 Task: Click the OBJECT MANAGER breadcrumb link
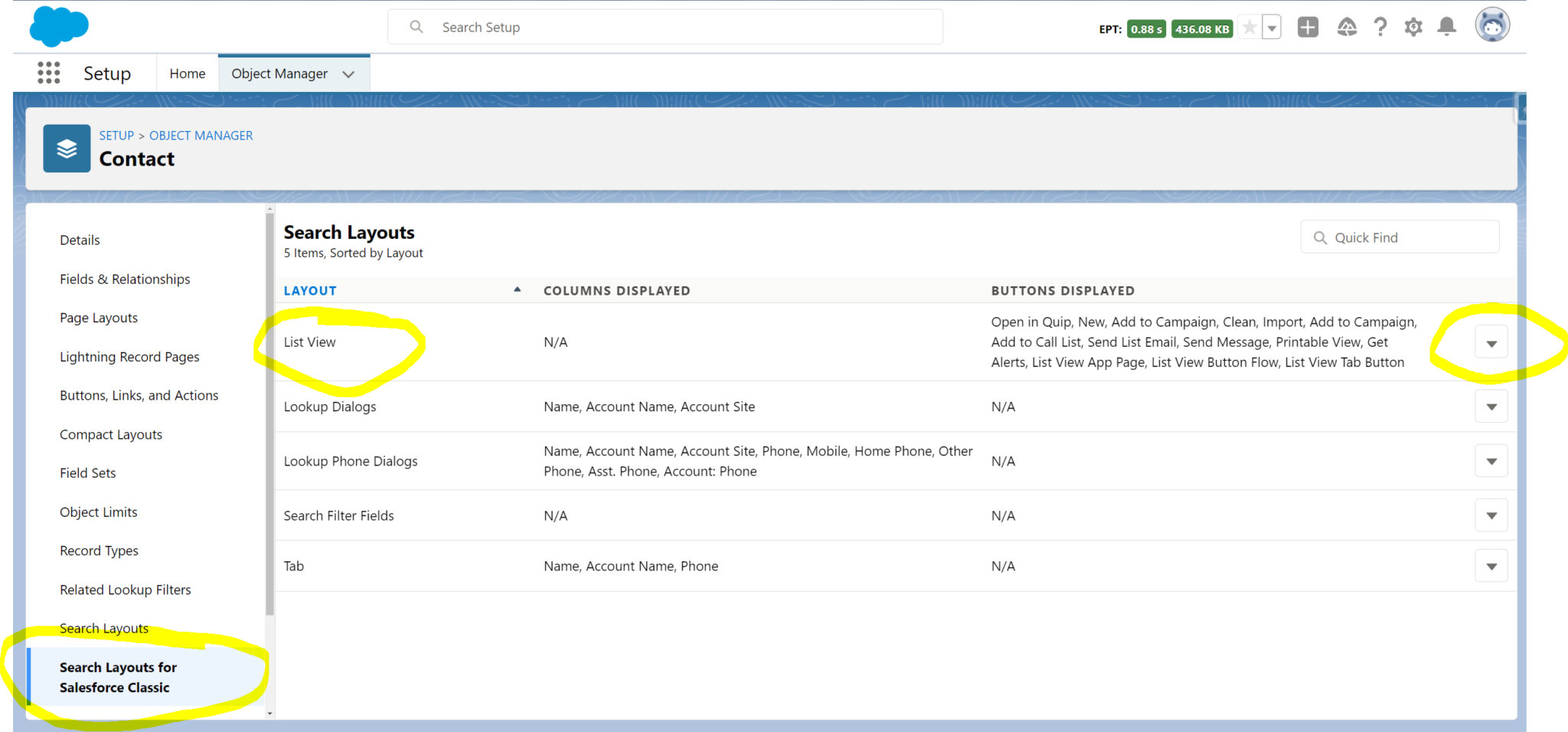[201, 136]
